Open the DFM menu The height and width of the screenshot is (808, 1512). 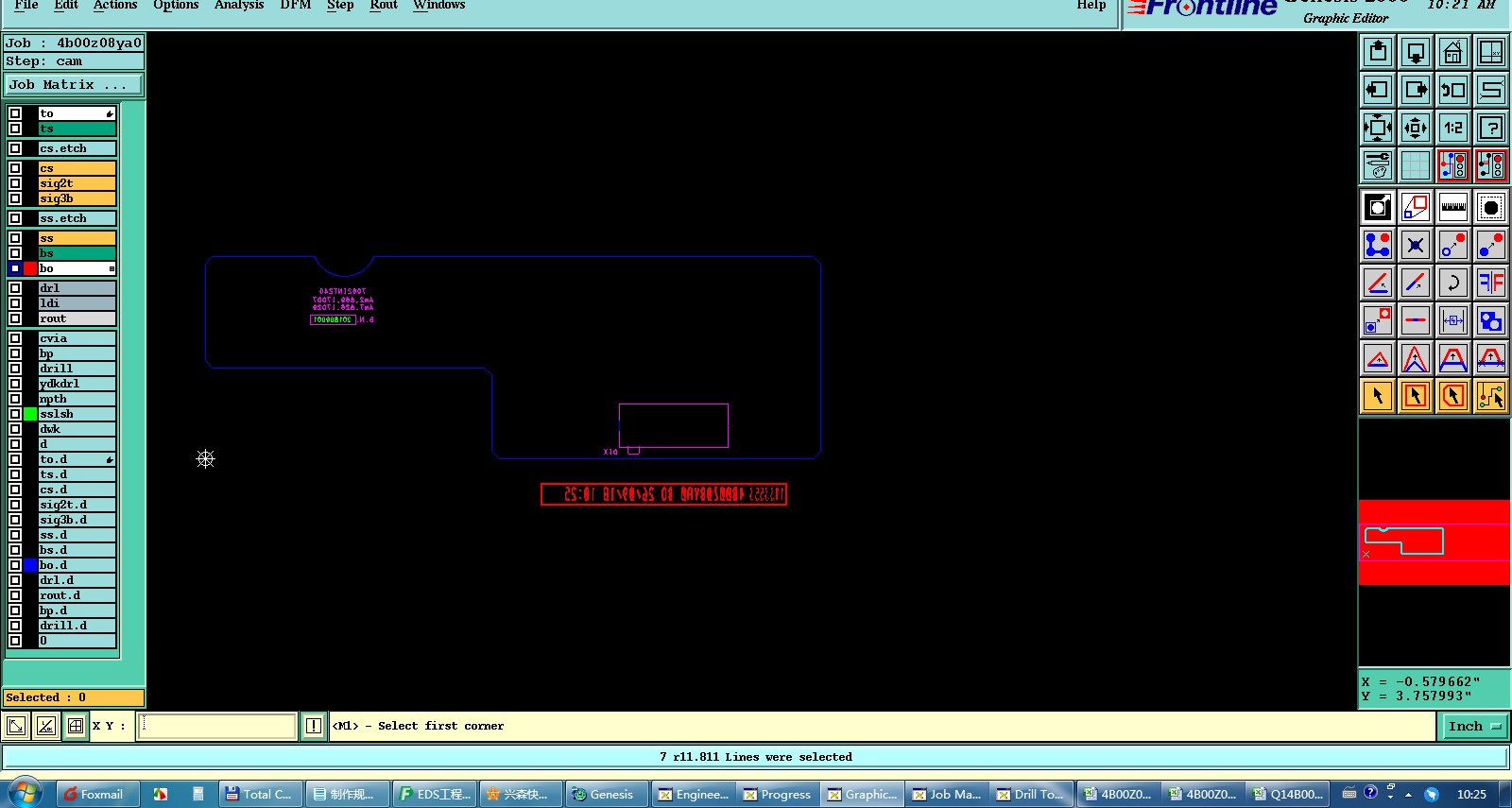click(296, 6)
